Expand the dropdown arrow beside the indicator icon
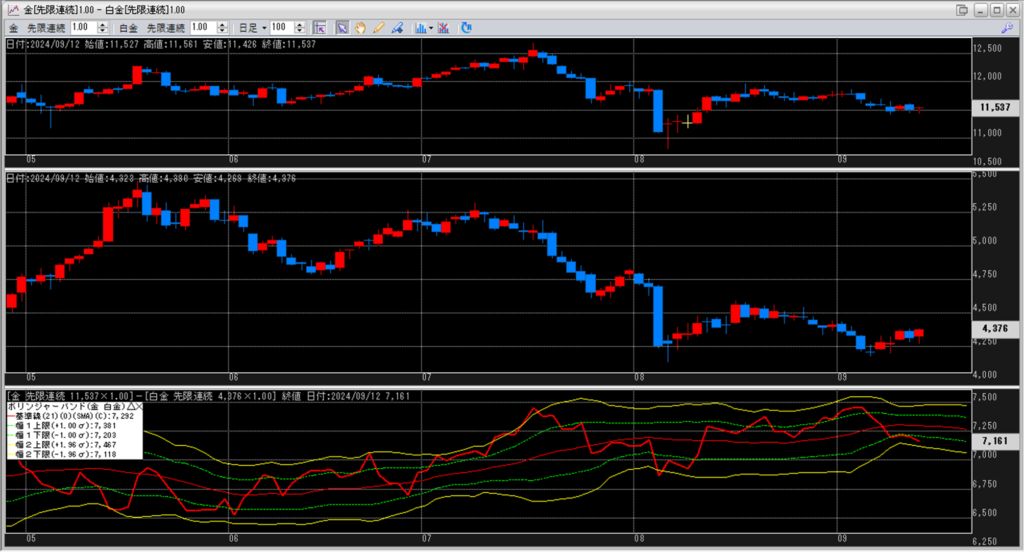 tap(430, 28)
